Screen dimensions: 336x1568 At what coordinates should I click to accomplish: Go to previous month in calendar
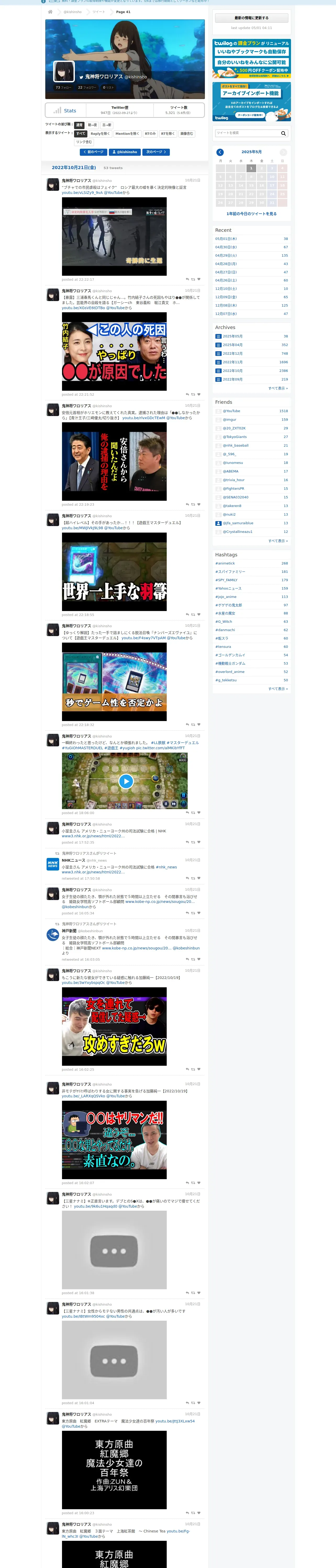pyautogui.click(x=220, y=152)
